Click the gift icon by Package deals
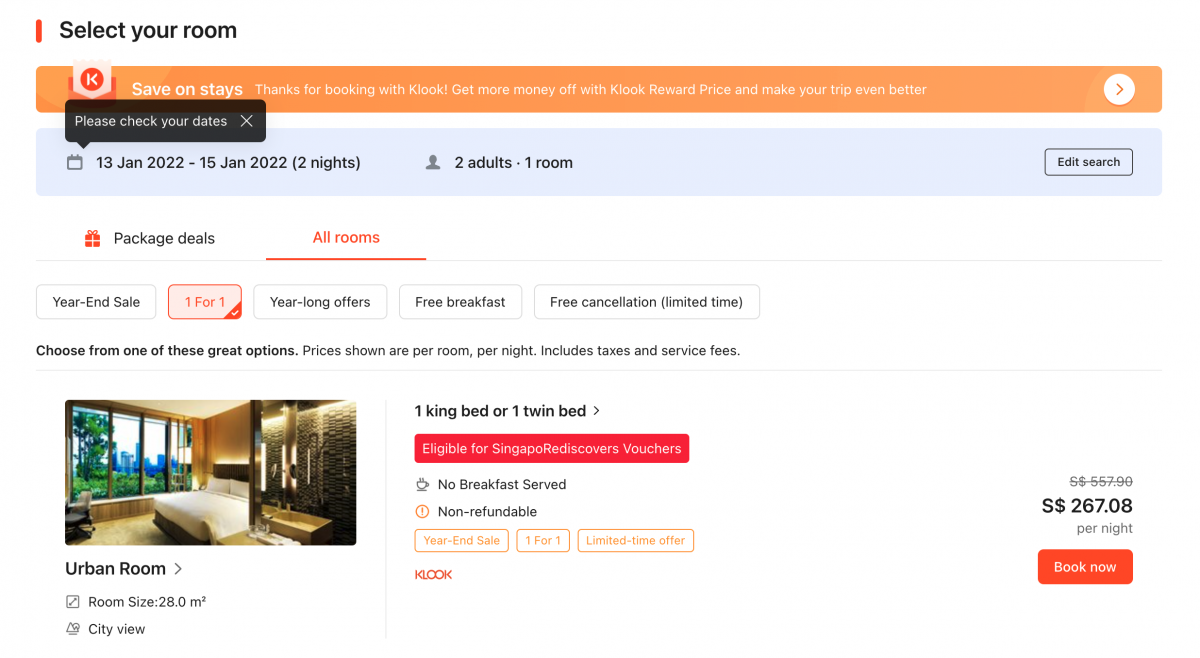 (93, 238)
